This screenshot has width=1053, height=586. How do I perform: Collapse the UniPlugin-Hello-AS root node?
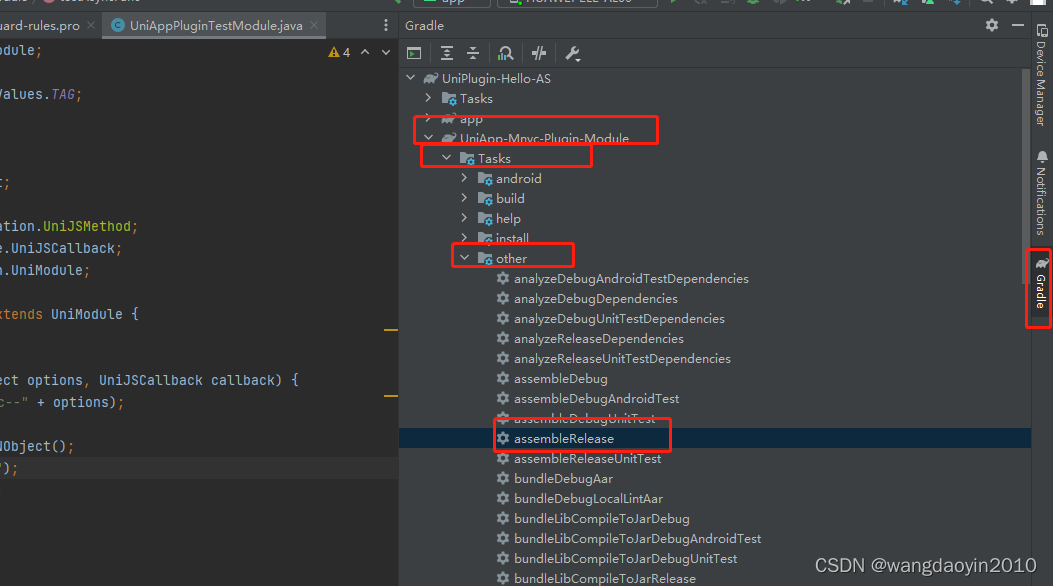tap(411, 78)
